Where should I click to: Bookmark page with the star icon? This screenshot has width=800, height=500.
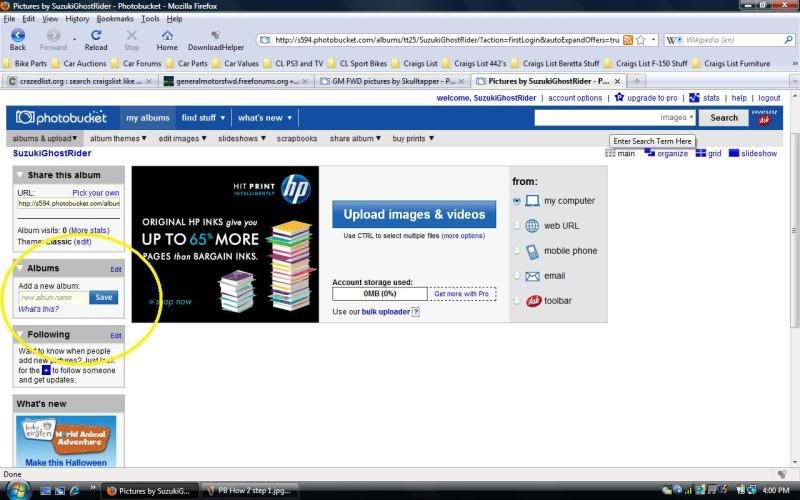641,40
